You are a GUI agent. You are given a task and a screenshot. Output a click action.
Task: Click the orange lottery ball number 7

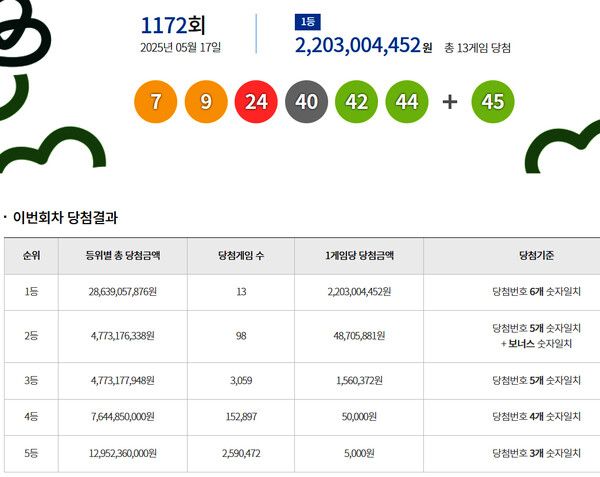(155, 102)
